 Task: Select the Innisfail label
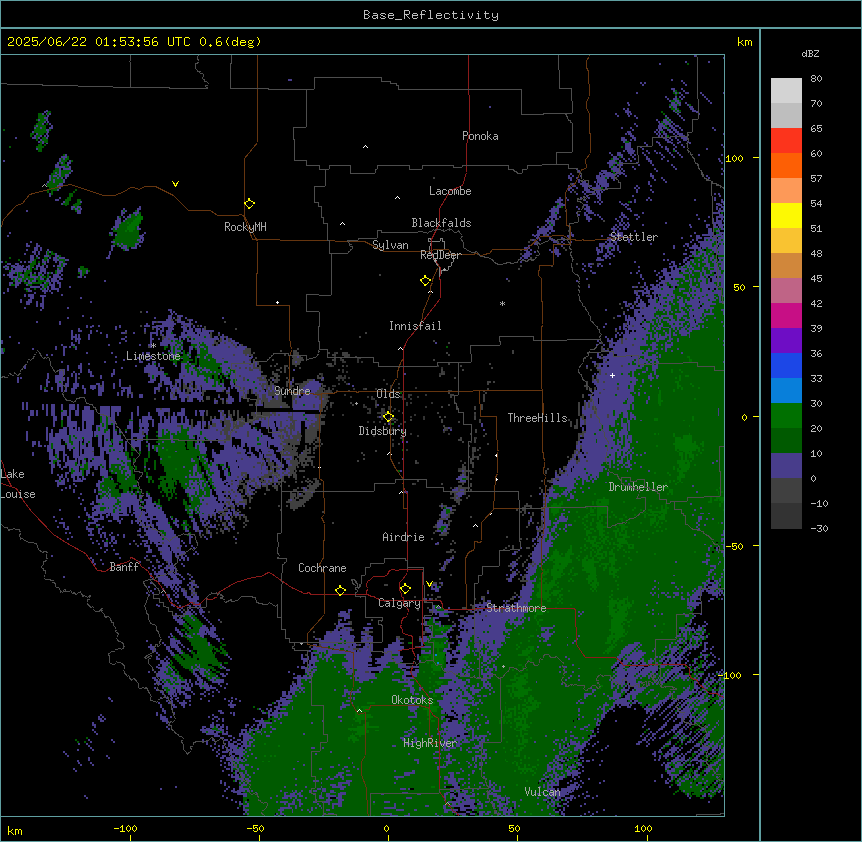415,326
